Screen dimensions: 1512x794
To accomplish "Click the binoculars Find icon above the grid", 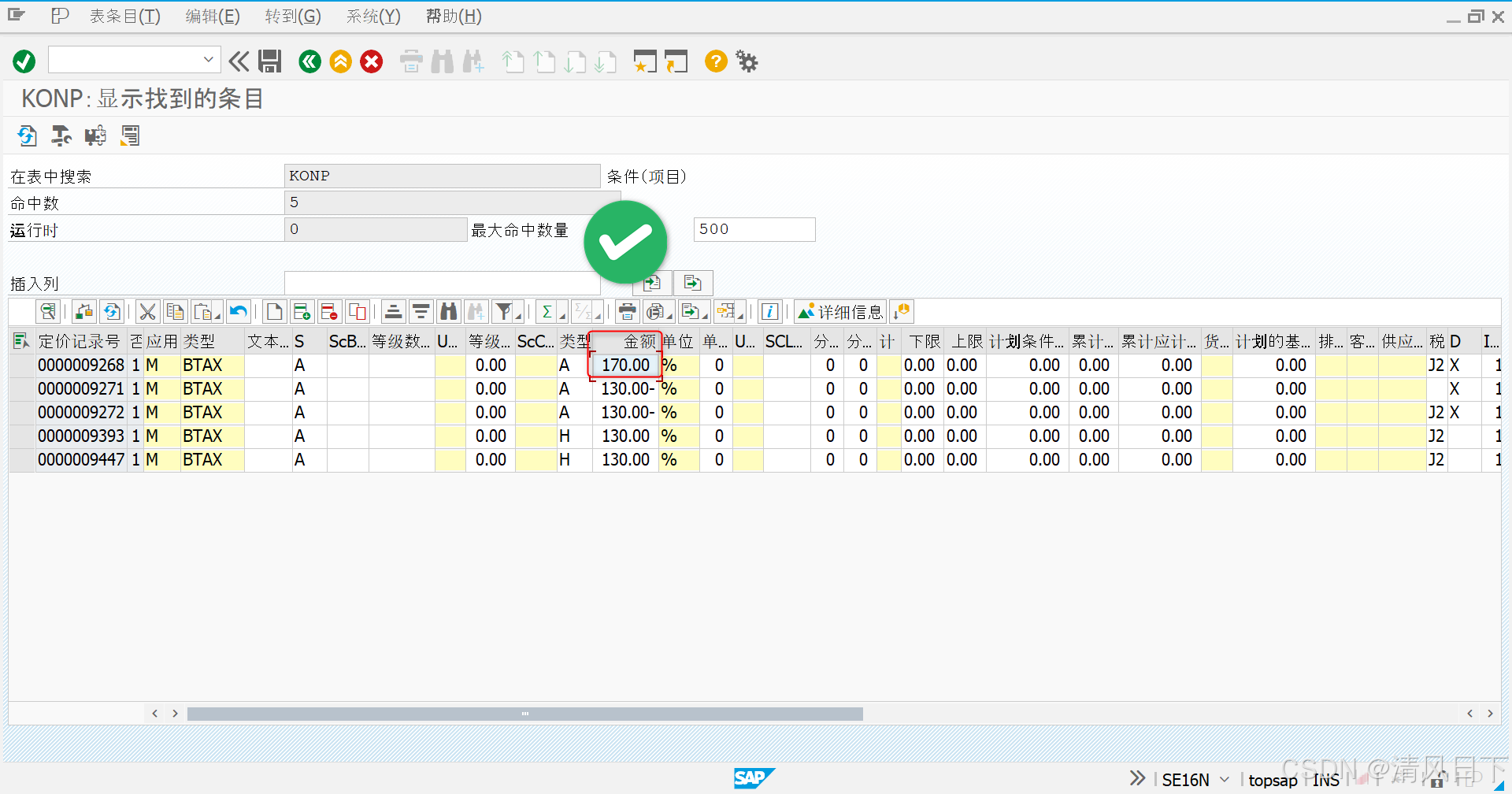I will click(448, 311).
